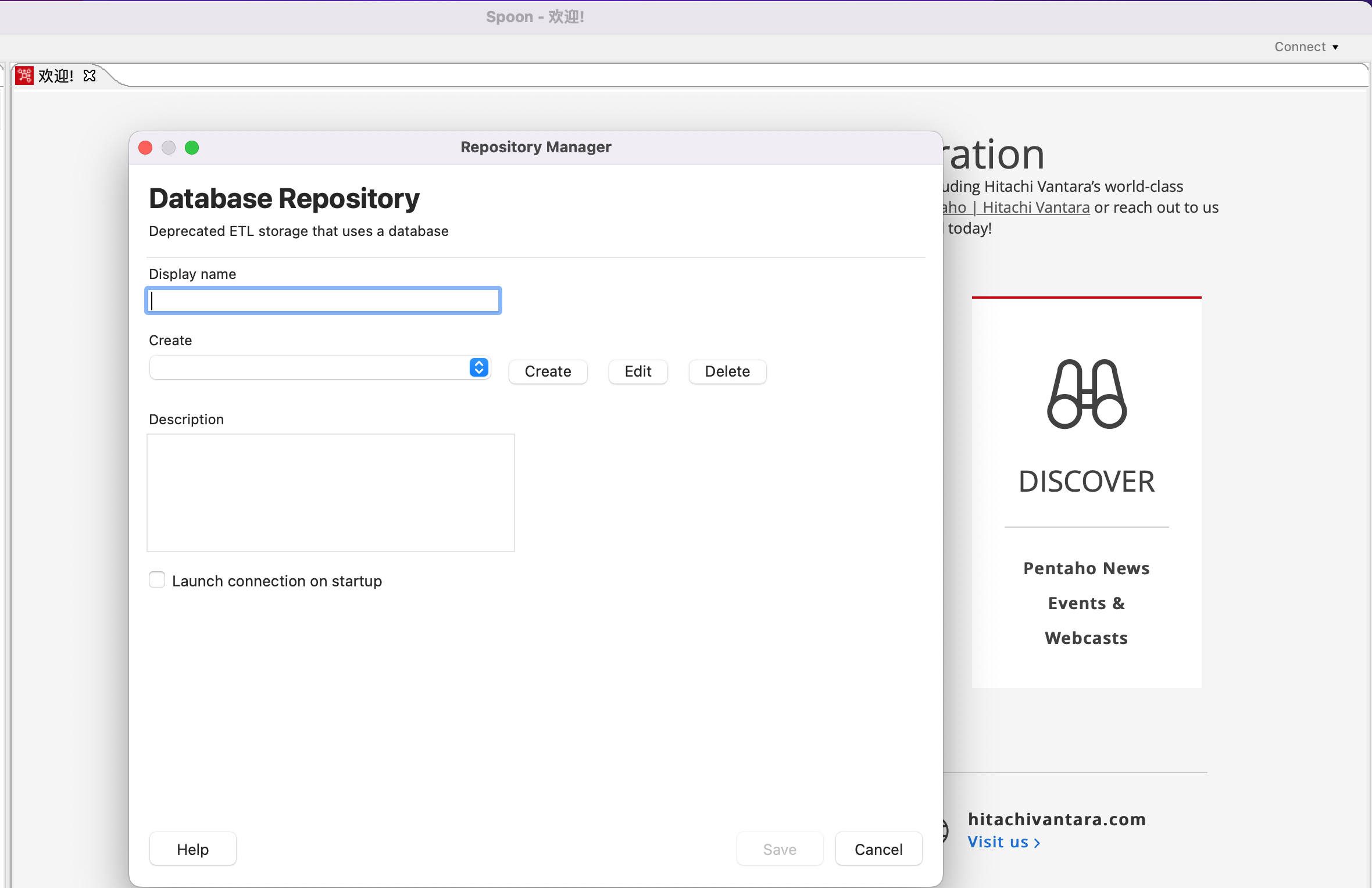Click the Edit connection button
This screenshot has height=888, width=1372.
click(638, 371)
